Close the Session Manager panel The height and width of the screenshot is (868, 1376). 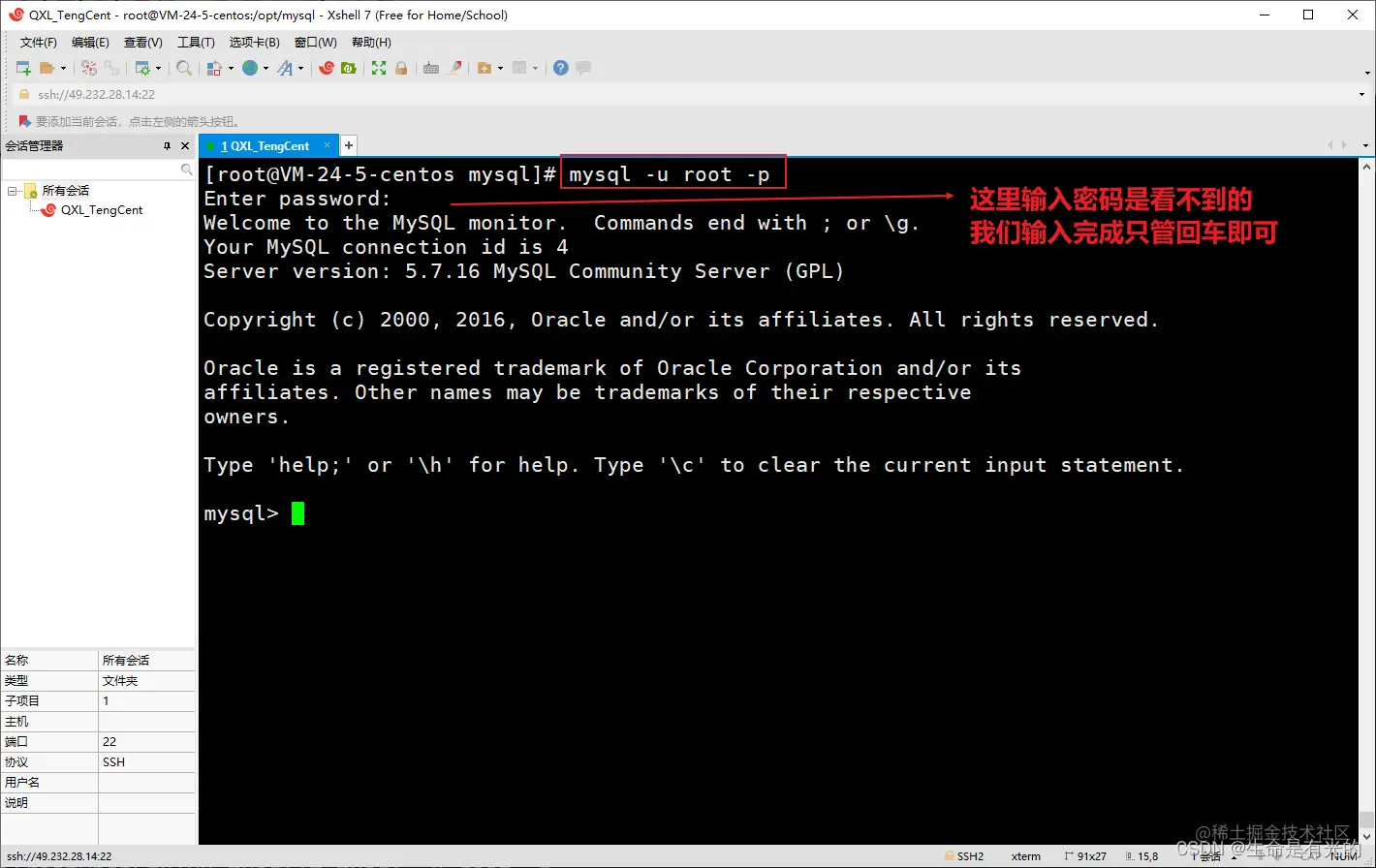[186, 146]
